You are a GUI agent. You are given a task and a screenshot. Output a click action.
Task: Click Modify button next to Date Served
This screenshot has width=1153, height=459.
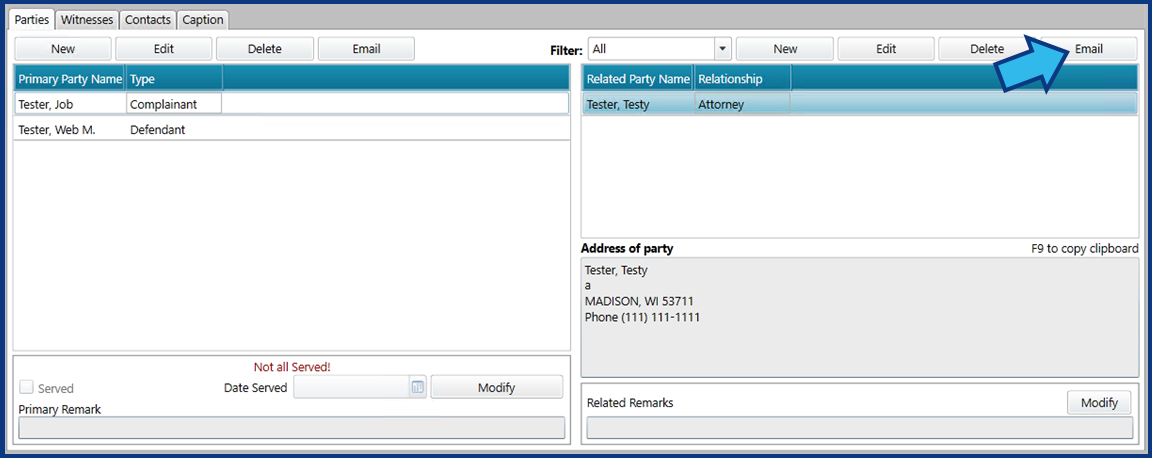[496, 387]
